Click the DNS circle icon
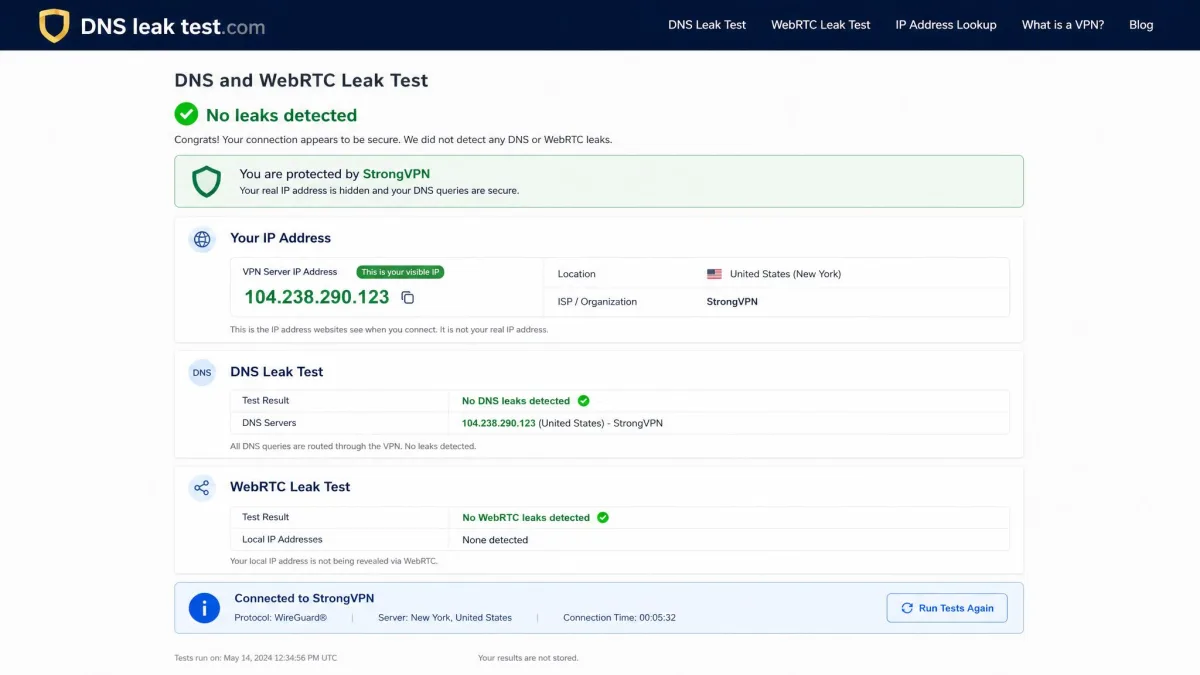Screen dimensions: 1200x675 (x=202, y=372)
